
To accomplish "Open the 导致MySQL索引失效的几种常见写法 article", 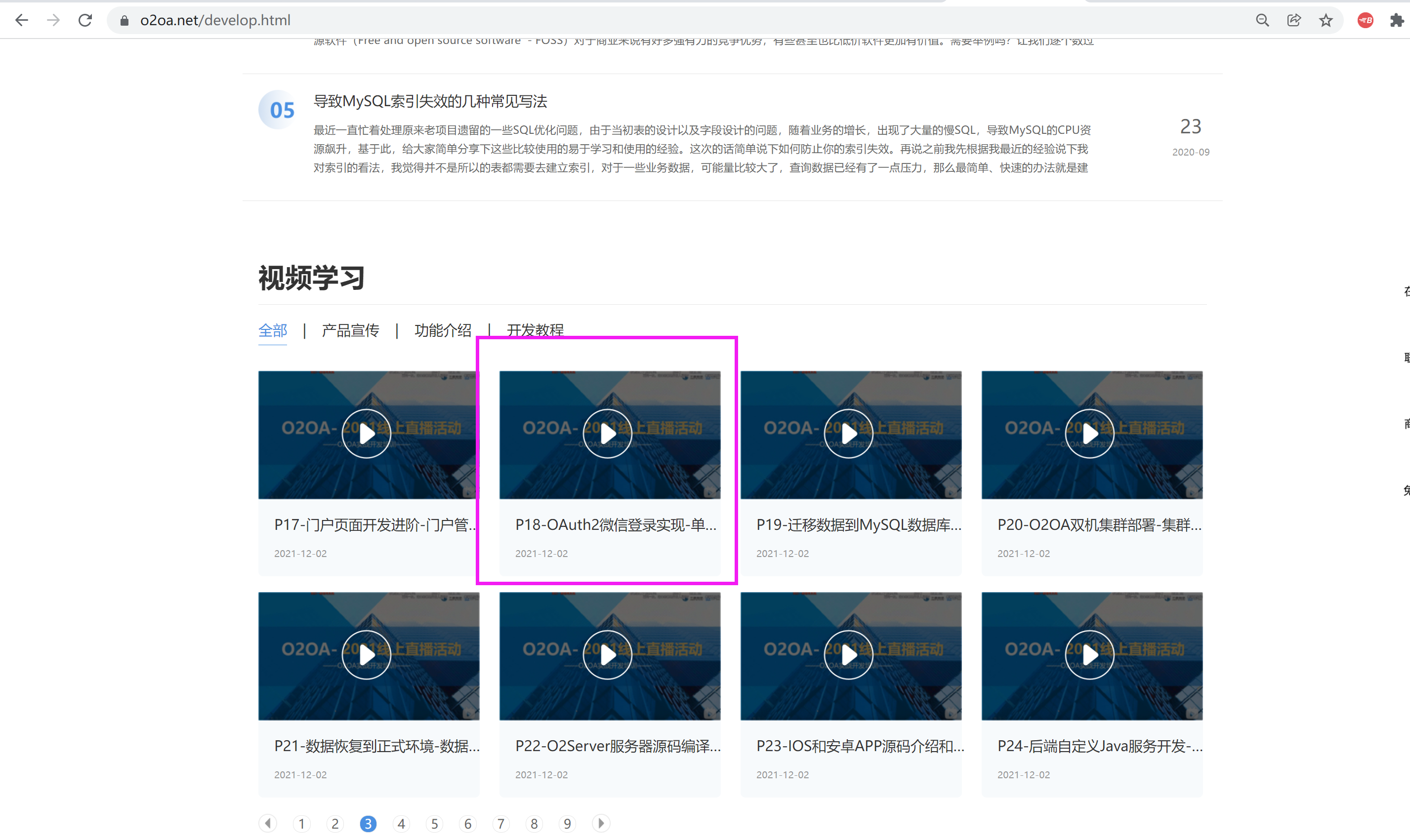I will pos(431,101).
